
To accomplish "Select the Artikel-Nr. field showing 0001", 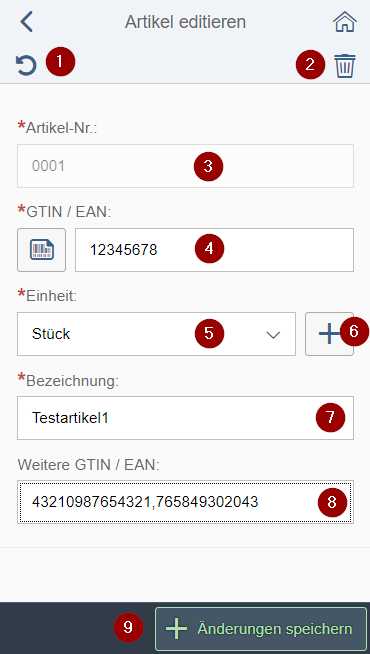I will (x=185, y=166).
